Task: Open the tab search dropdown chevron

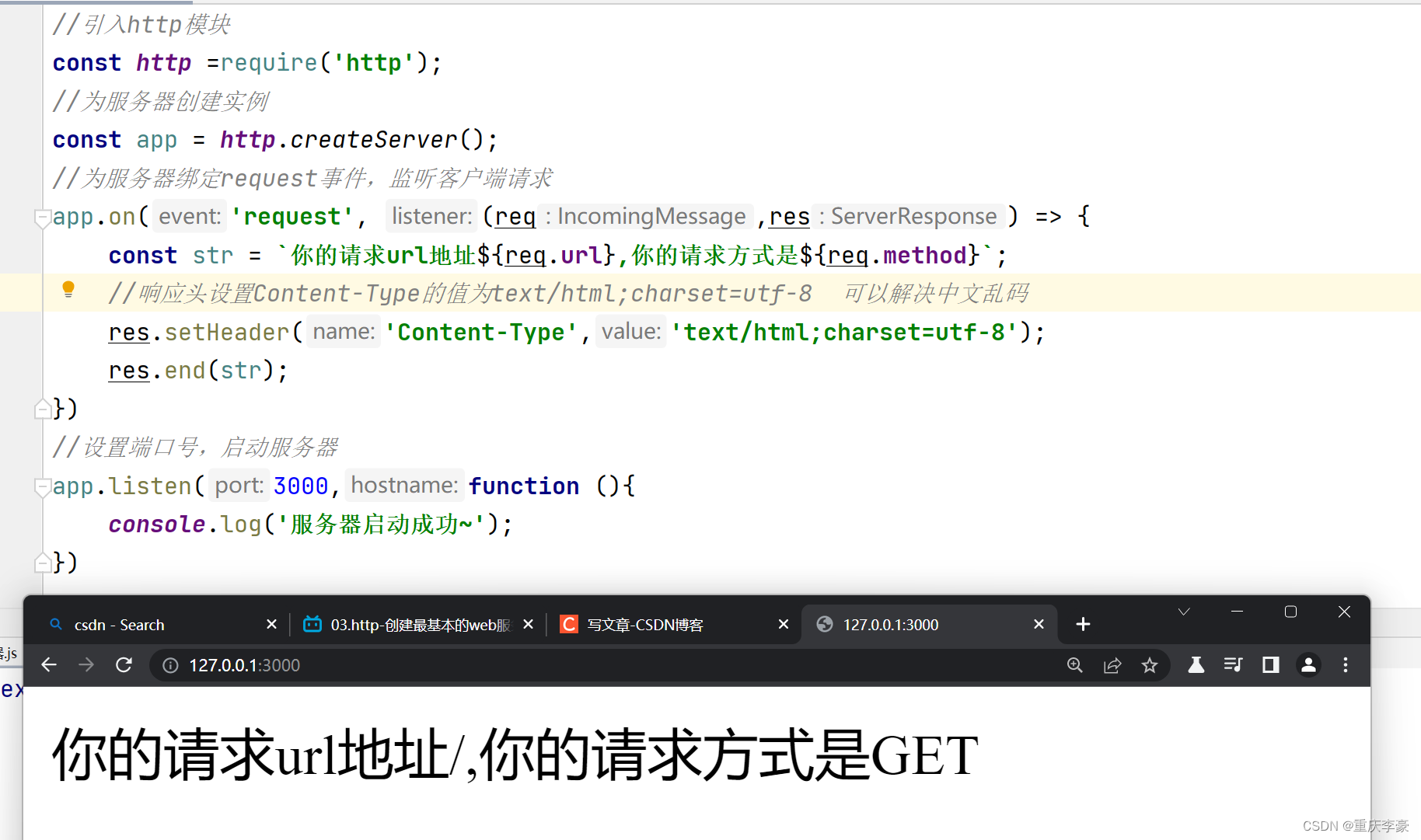Action: pyautogui.click(x=1184, y=612)
